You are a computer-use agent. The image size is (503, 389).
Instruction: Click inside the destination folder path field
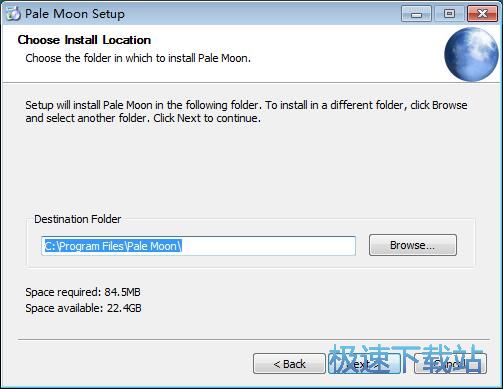[x=199, y=246]
